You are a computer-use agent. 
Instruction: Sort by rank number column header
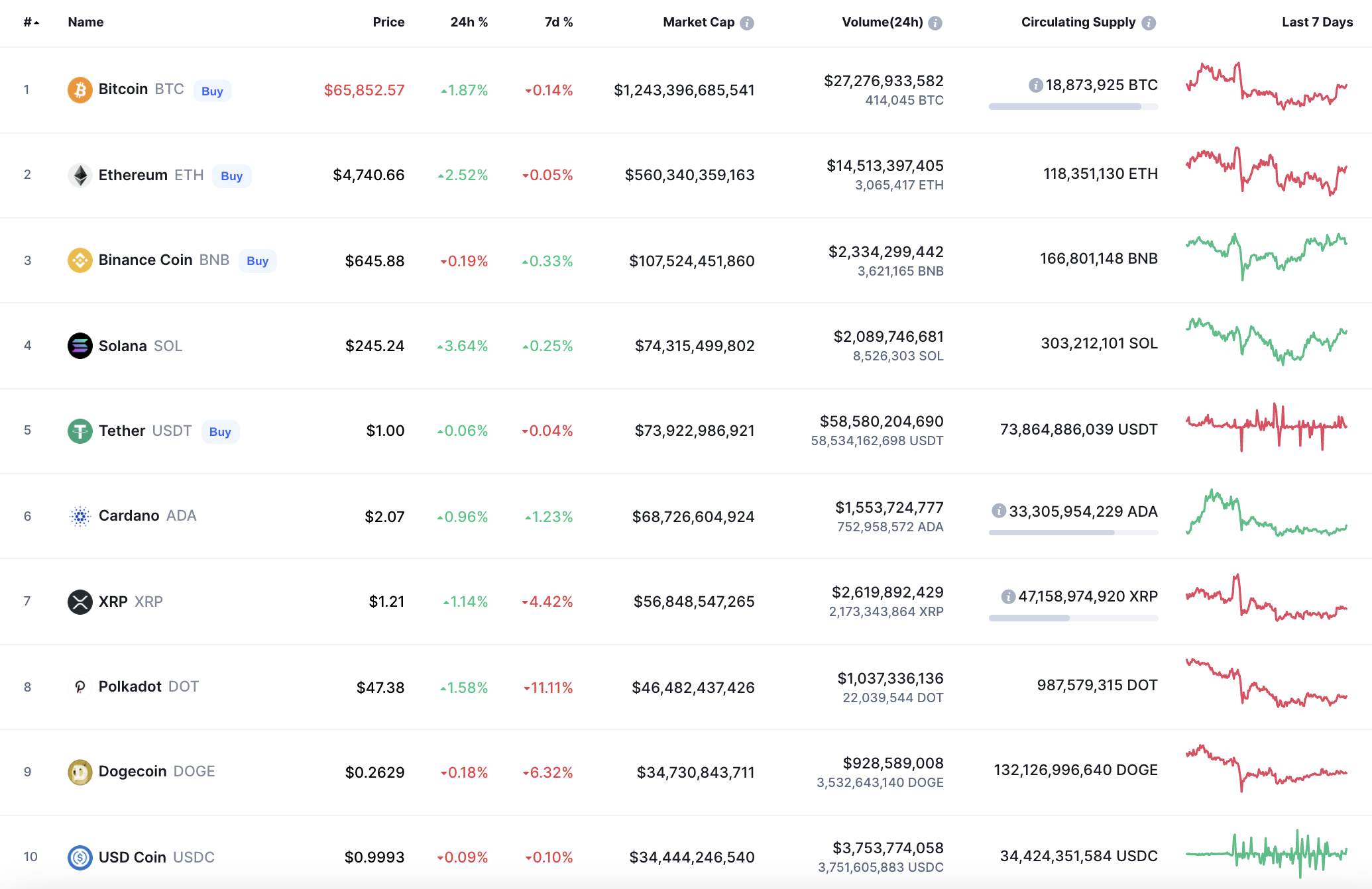31,23
